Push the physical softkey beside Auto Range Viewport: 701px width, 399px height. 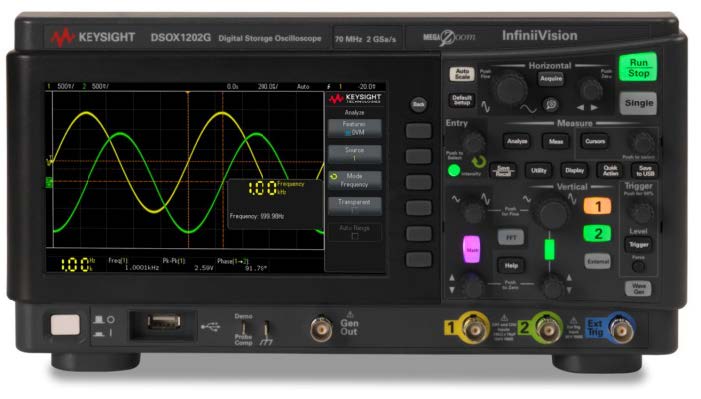pyautogui.click(x=418, y=233)
